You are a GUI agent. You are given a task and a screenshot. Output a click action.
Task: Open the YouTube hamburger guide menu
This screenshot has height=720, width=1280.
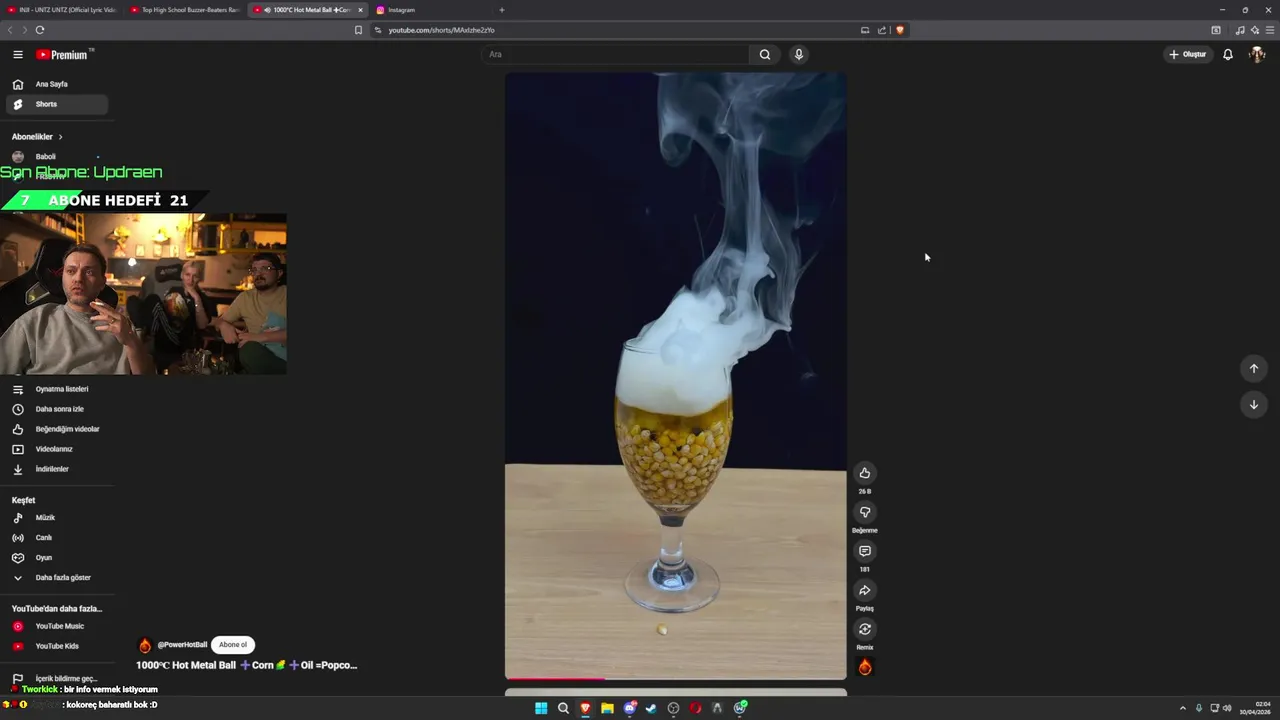click(x=17, y=55)
